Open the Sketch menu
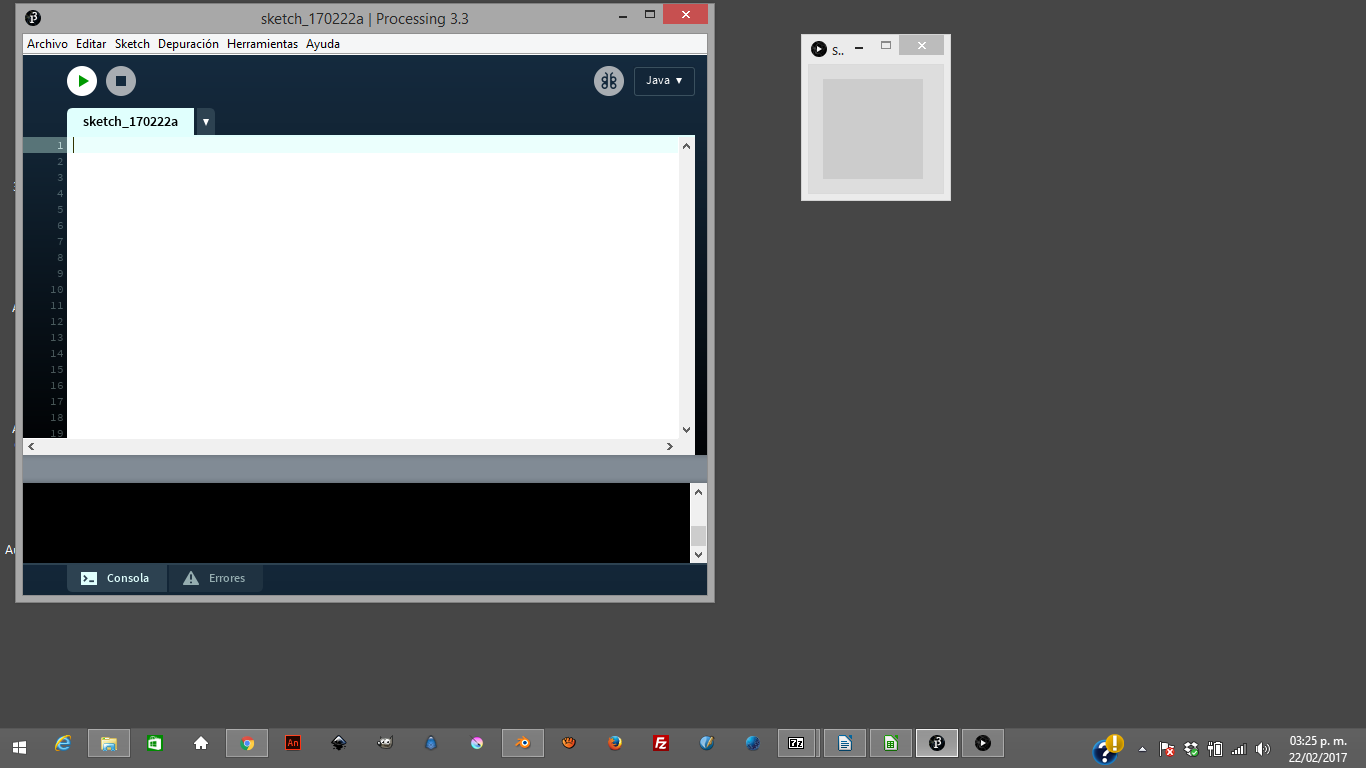 (x=132, y=44)
